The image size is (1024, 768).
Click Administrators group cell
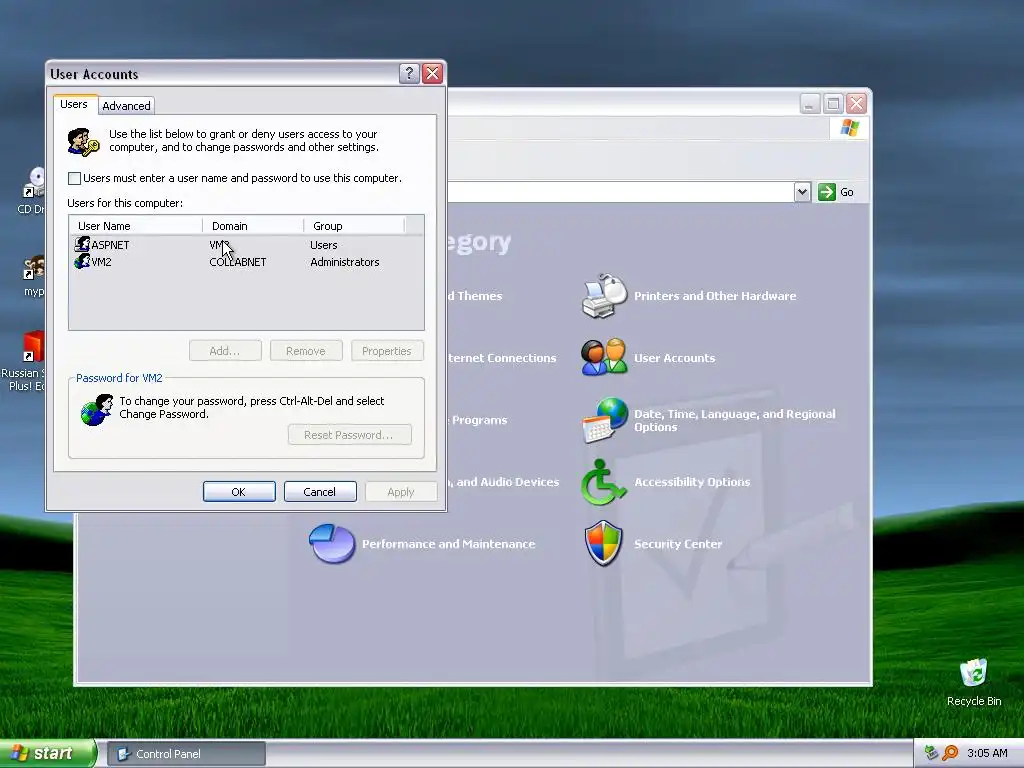[x=345, y=262]
